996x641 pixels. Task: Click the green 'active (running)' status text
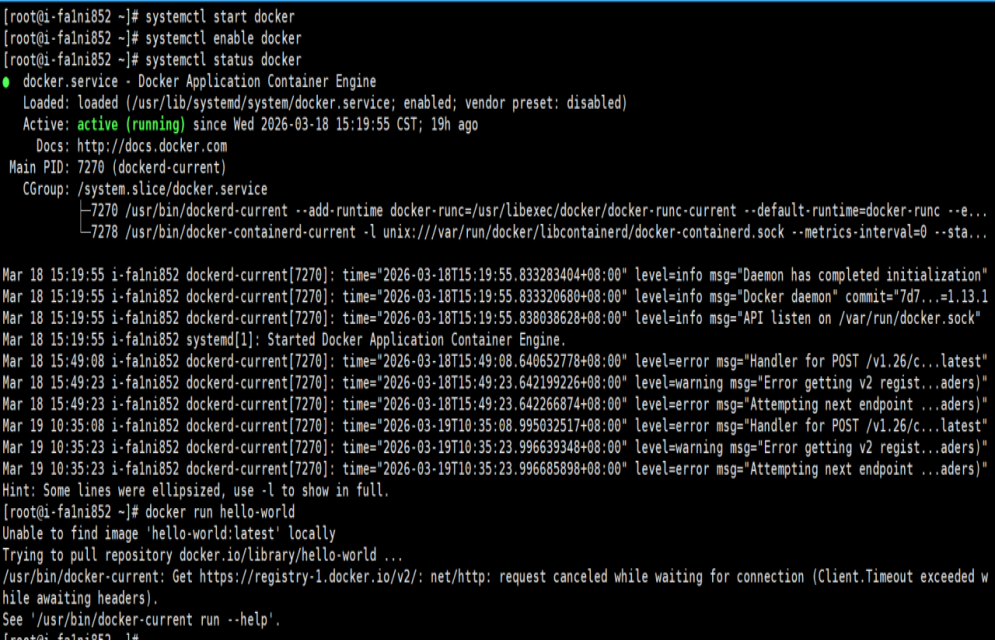click(x=131, y=125)
